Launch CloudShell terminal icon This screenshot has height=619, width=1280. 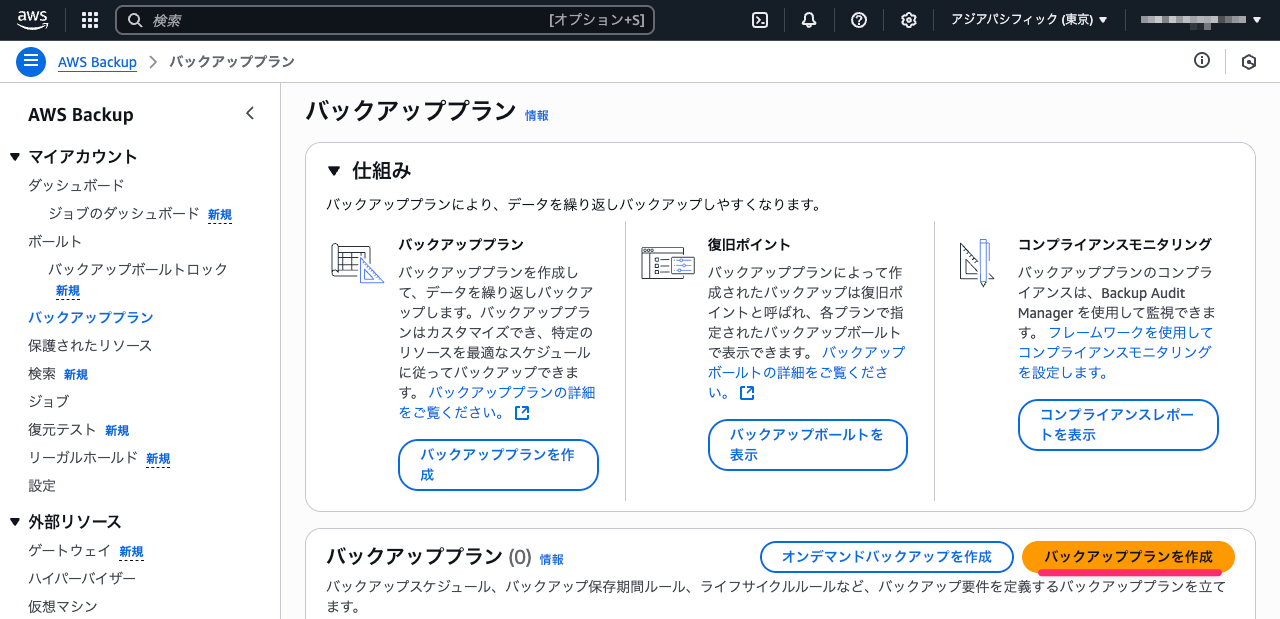[760, 20]
